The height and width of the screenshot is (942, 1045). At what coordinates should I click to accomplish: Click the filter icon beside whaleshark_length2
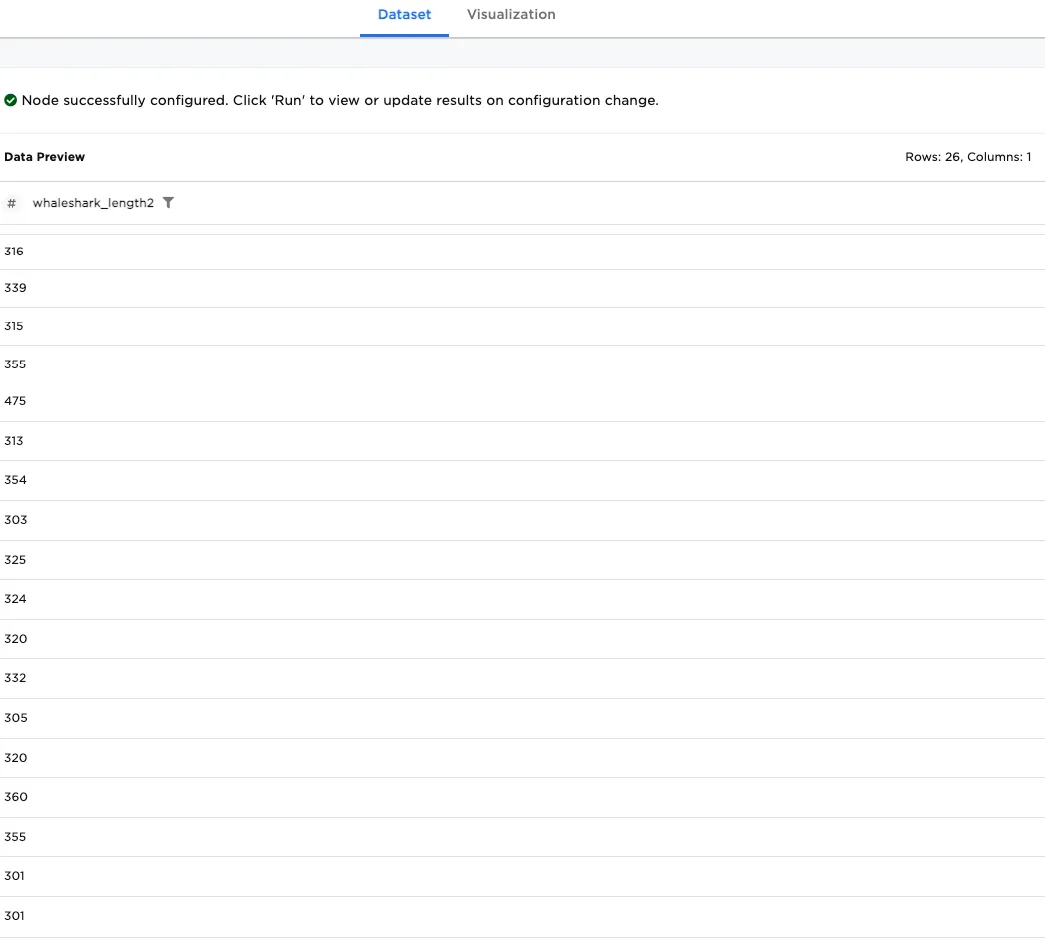pyautogui.click(x=168, y=203)
